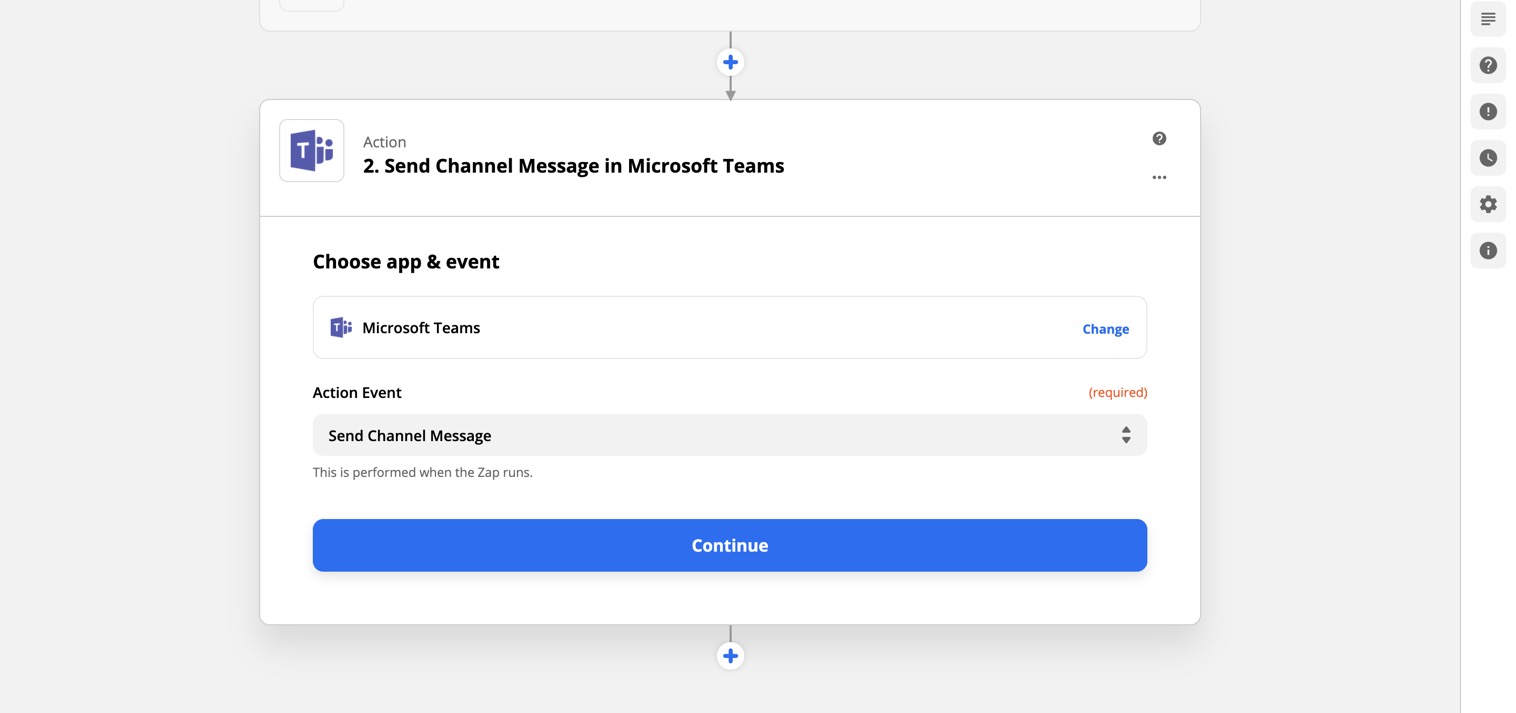
Task: Add a step with the upper plus button
Action: 730,62
